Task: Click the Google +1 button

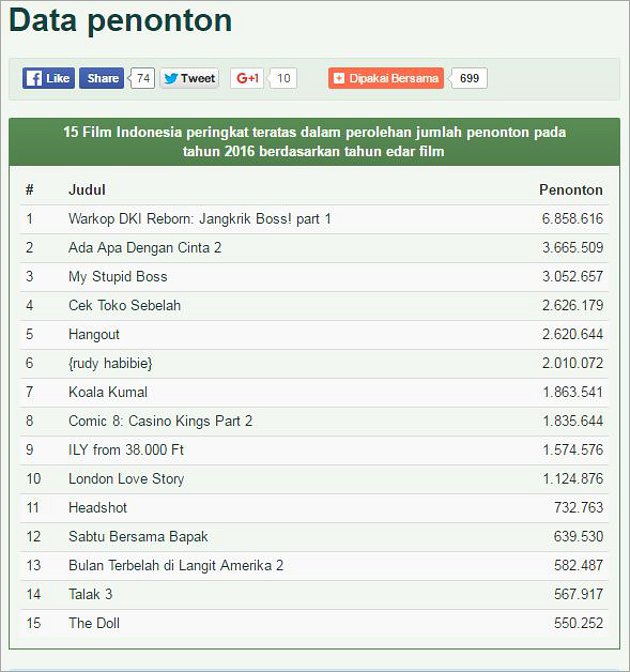Action: 247,78
